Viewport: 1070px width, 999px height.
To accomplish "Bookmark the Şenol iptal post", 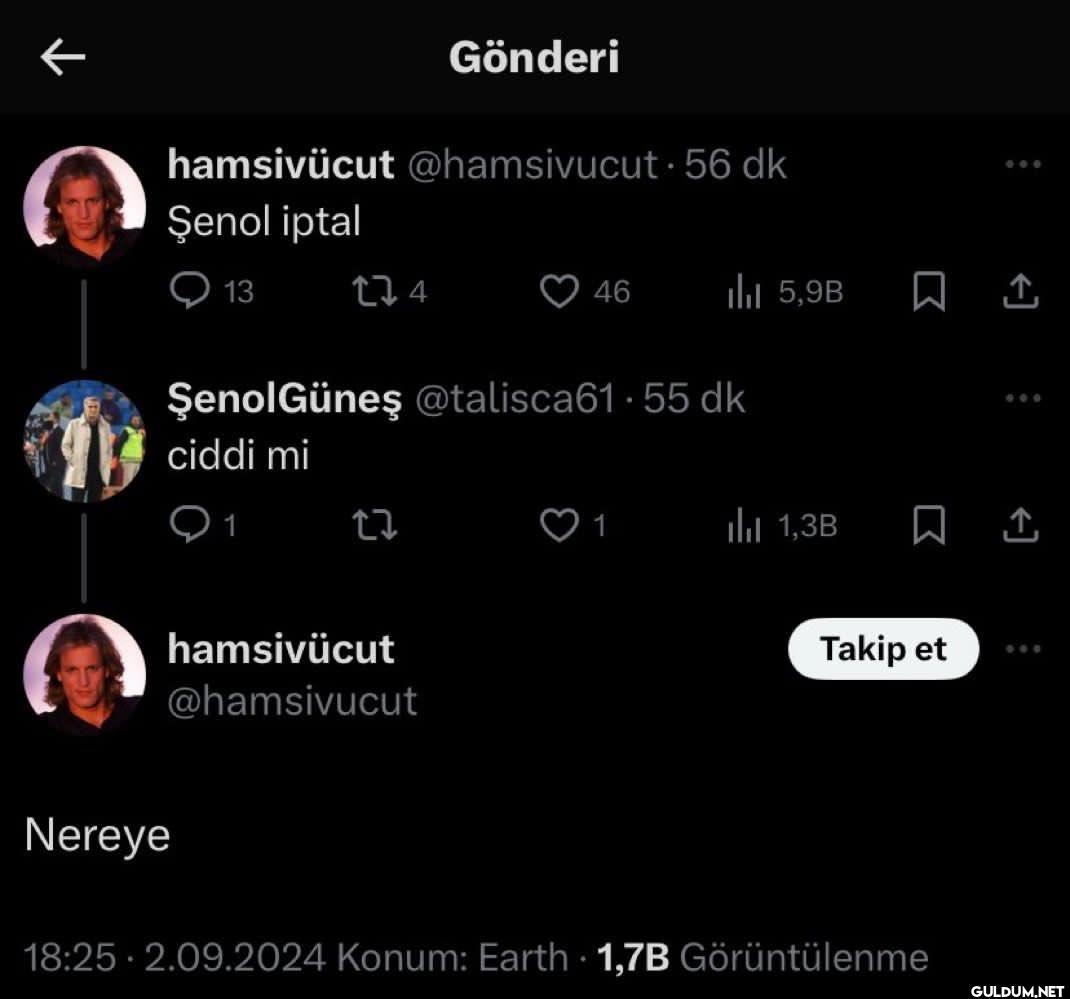I will click(929, 291).
